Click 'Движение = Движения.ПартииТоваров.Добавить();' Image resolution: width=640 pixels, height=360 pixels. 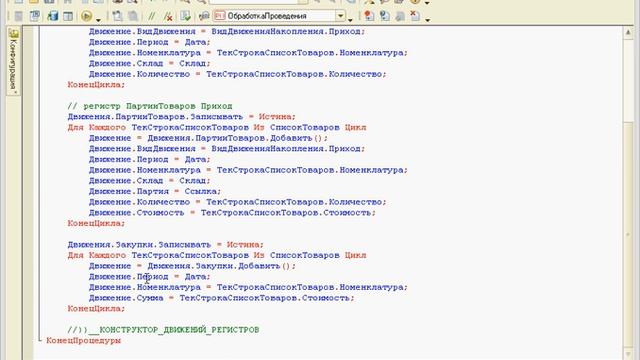(208, 138)
